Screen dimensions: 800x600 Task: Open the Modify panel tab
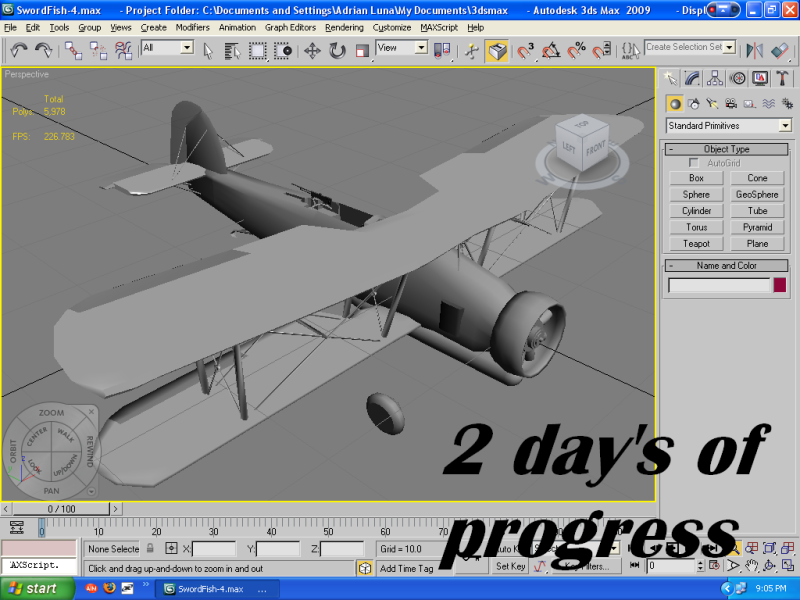point(693,78)
